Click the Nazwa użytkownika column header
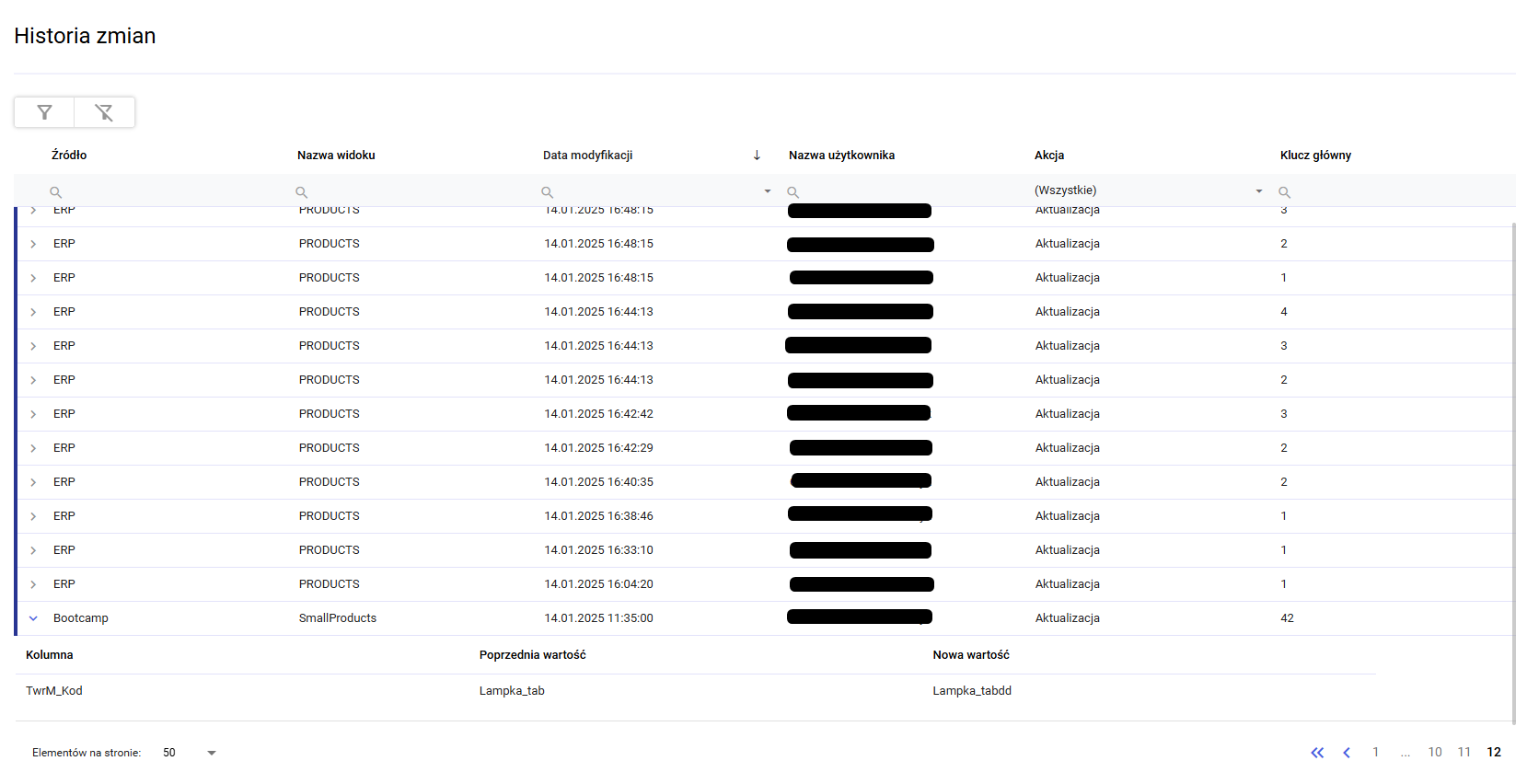Screen dimensions: 1527x784 [x=841, y=156]
